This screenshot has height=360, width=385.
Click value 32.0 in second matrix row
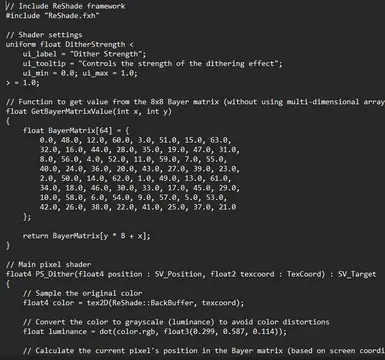pos(48,150)
